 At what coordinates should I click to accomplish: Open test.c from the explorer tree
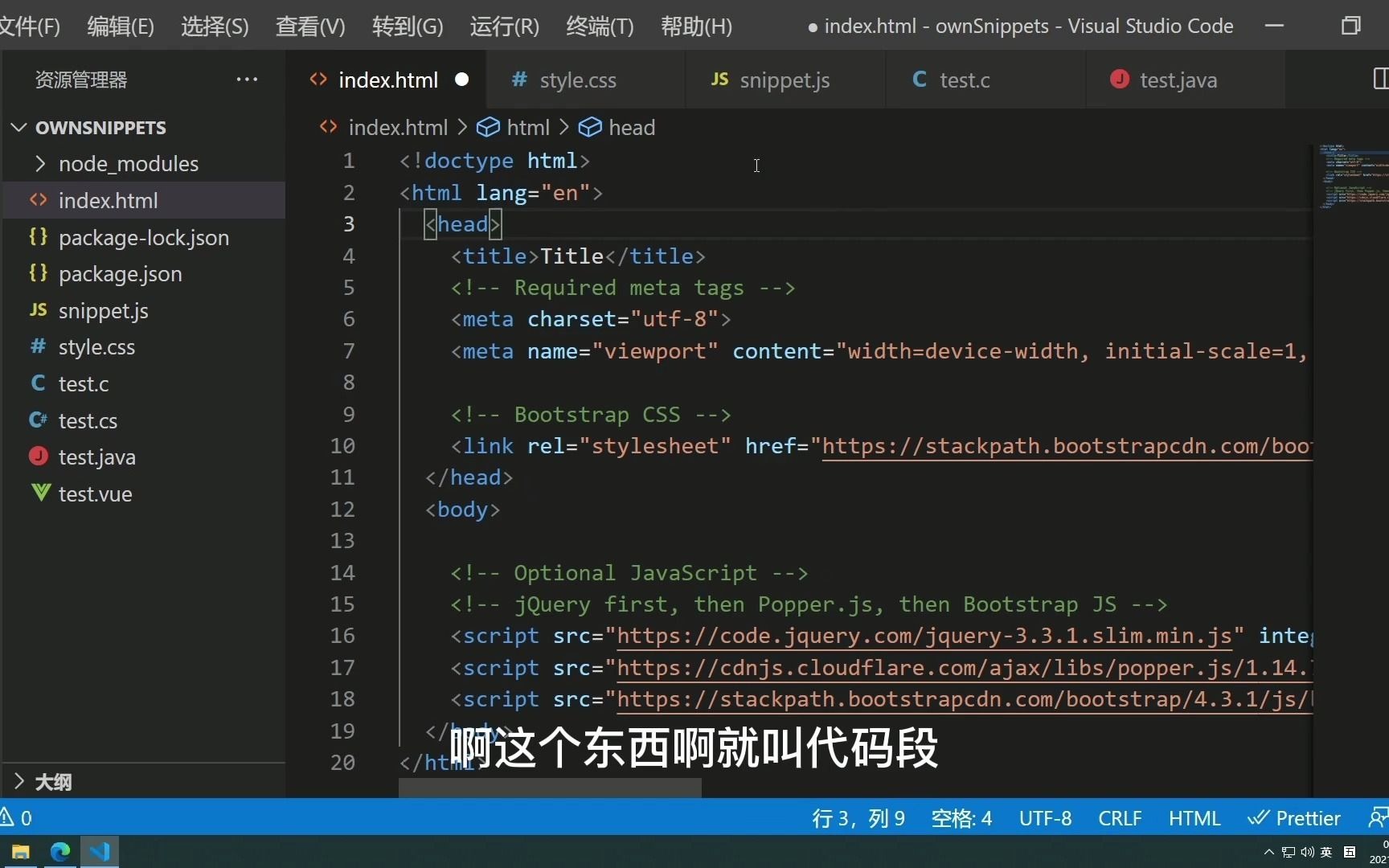[x=143, y=383]
